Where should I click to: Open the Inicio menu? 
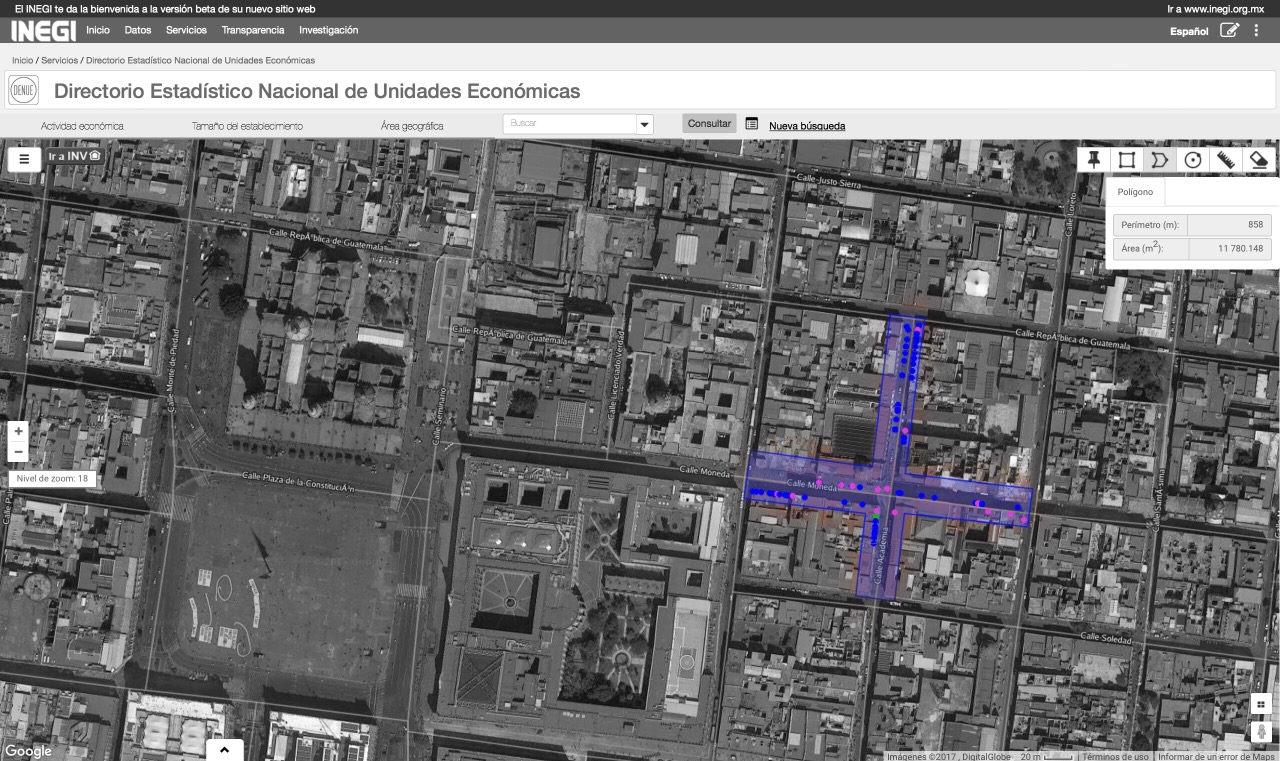coord(98,30)
